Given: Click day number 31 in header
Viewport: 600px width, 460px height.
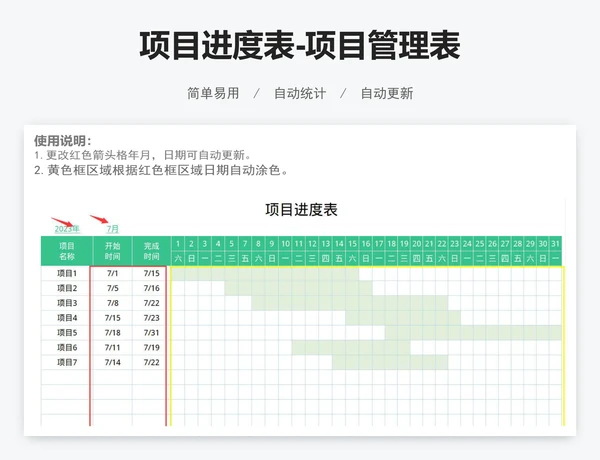Looking at the screenshot, I should [555, 244].
